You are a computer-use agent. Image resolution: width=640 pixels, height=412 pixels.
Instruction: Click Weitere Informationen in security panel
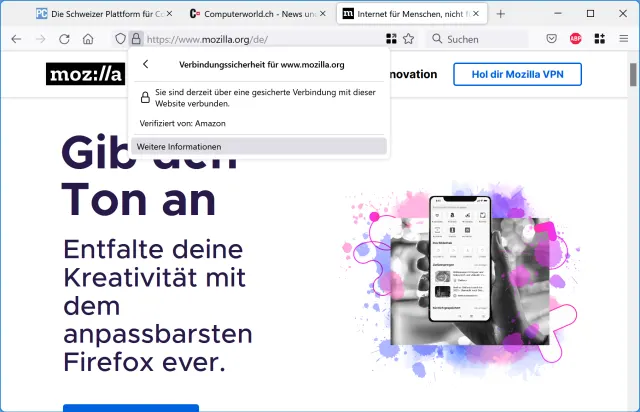tap(259, 147)
